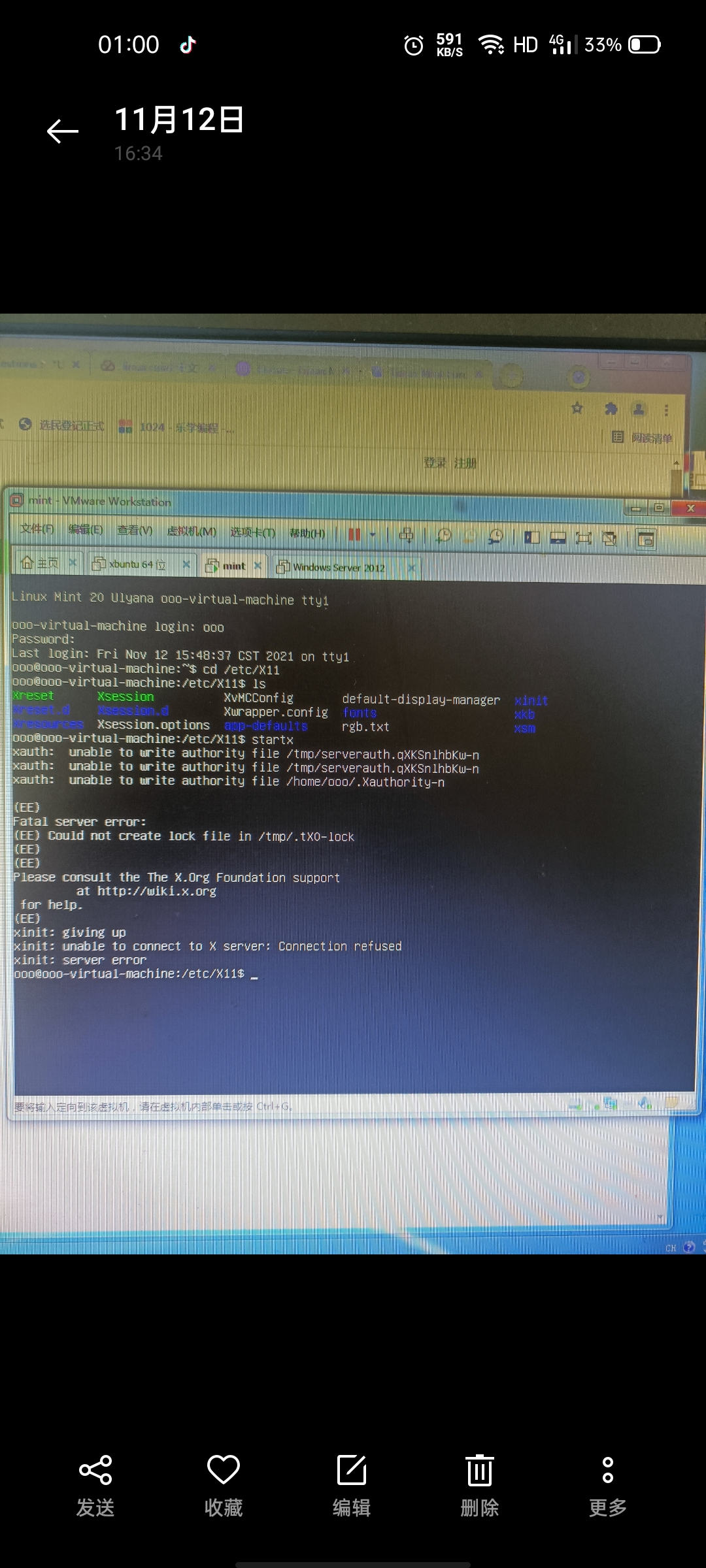Image resolution: width=706 pixels, height=1568 pixels.
Task: Click the XvMCConfig filename
Action: coord(259,698)
